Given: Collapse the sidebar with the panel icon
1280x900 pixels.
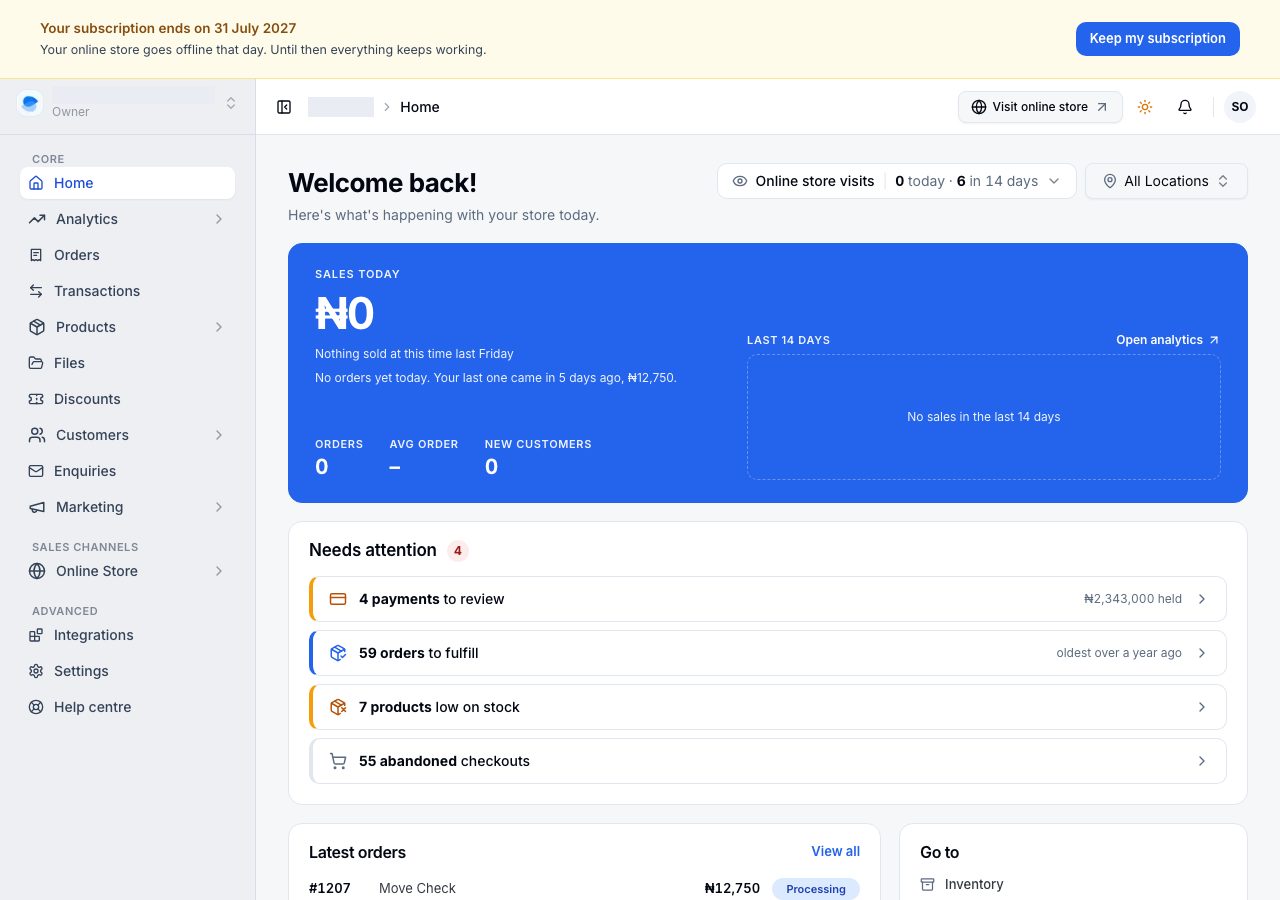Looking at the screenshot, I should click(284, 107).
